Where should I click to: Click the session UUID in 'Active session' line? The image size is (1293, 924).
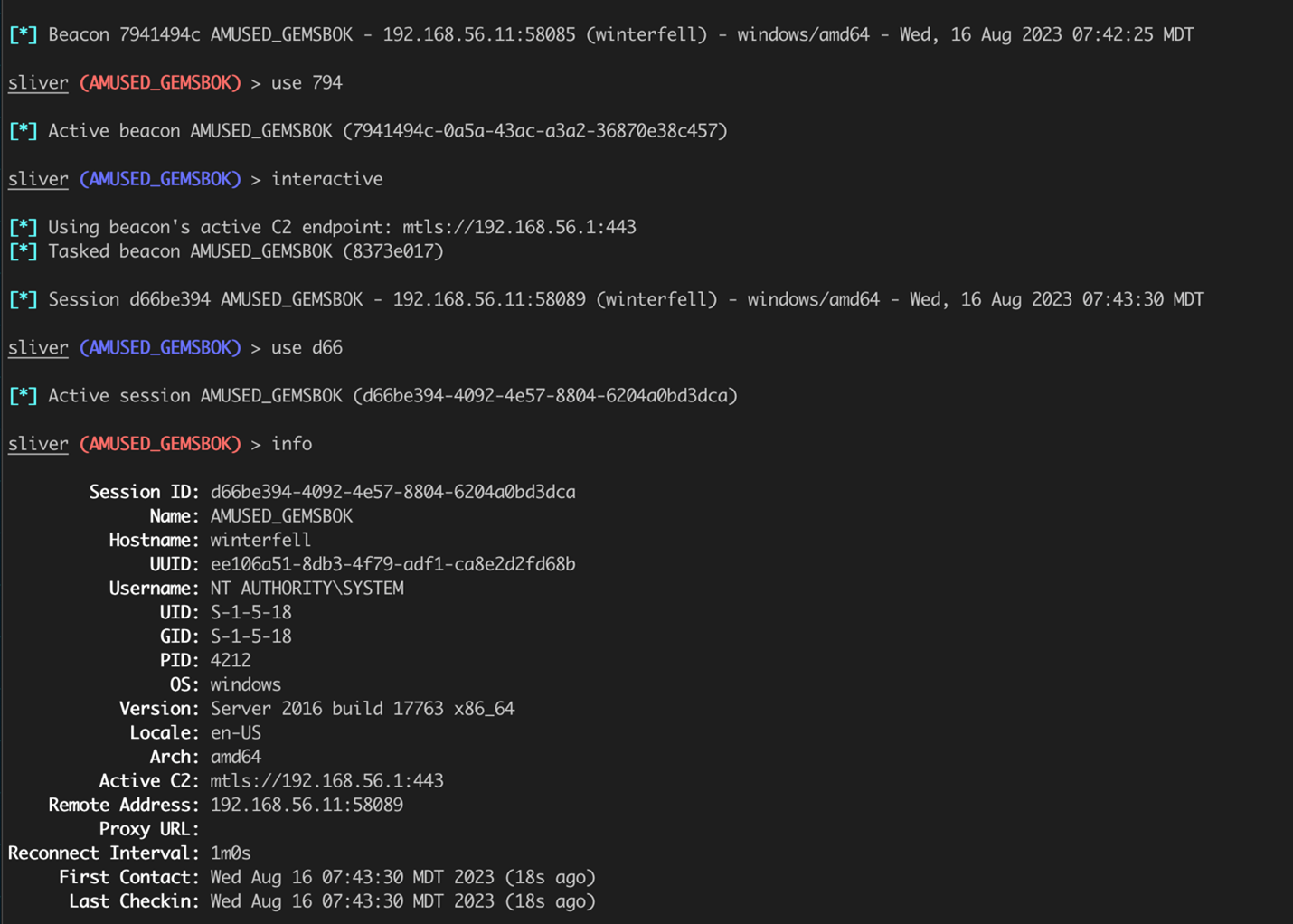tap(545, 396)
